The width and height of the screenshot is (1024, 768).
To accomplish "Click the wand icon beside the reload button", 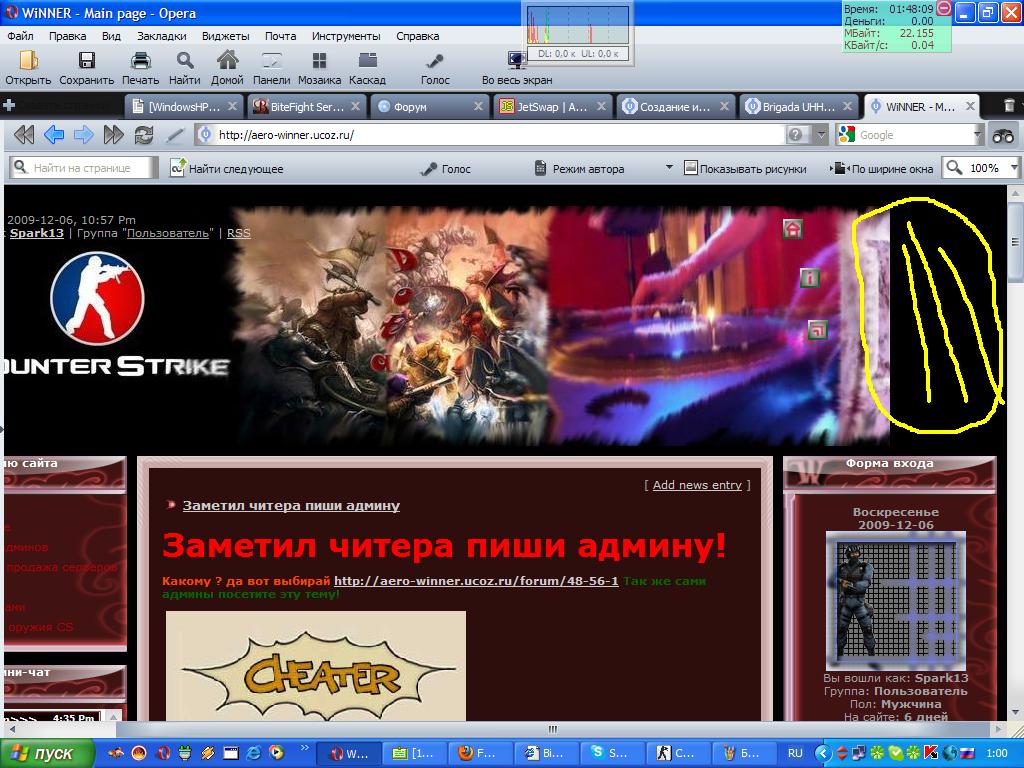I will pyautogui.click(x=174, y=135).
